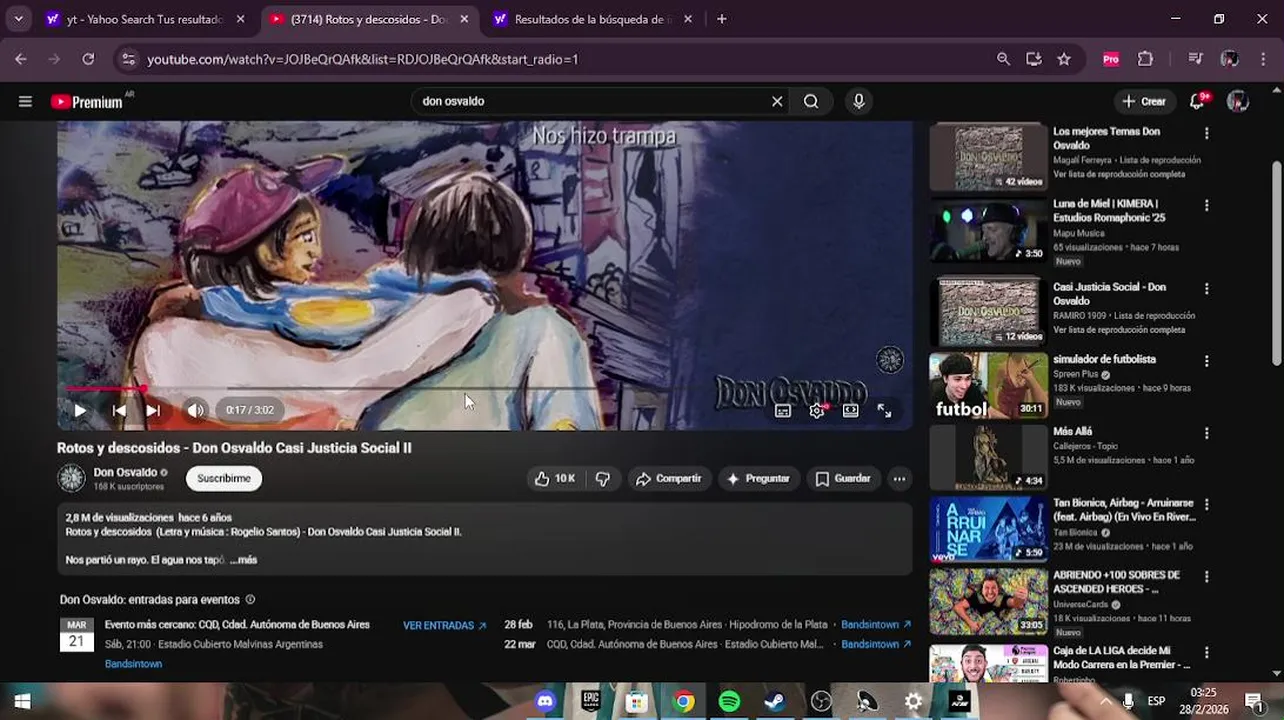Image resolution: width=1284 pixels, height=720 pixels.
Task: Open Luna de Miel KIMERA video title
Action: point(1109,211)
